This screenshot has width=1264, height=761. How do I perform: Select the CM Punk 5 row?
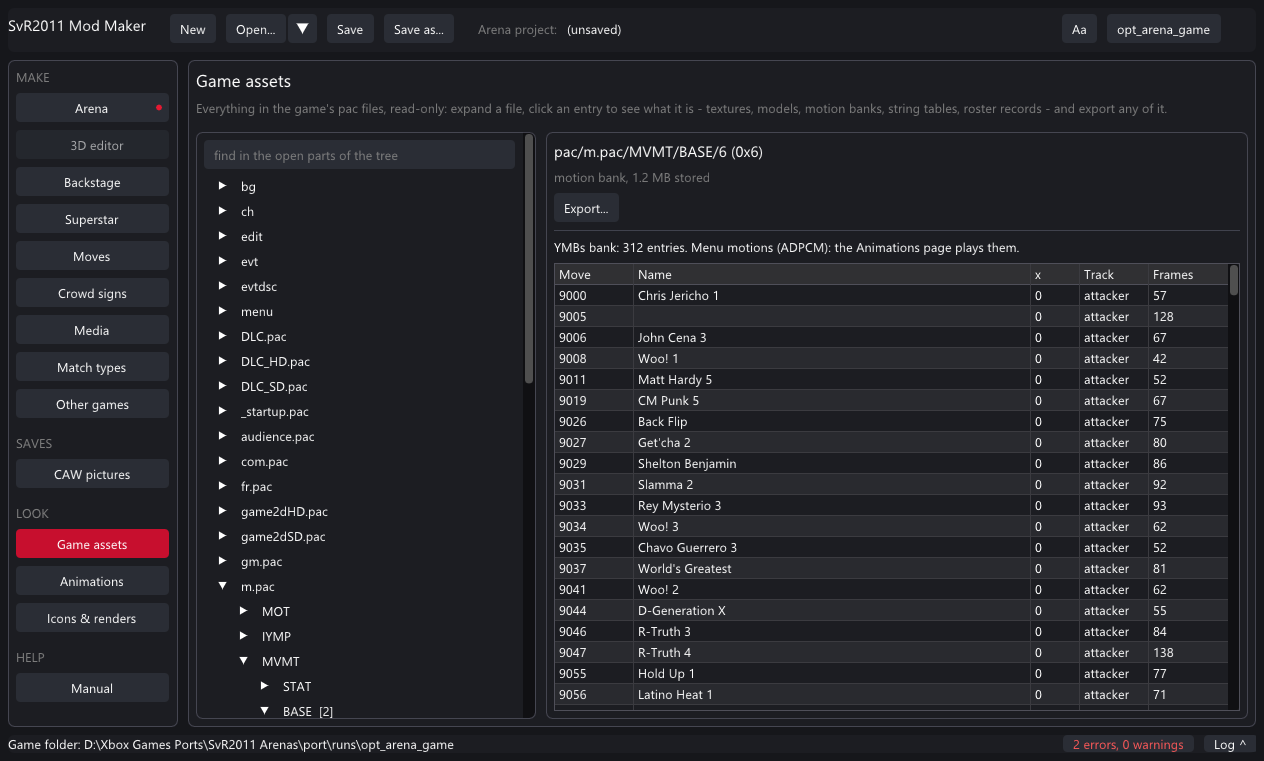891,401
